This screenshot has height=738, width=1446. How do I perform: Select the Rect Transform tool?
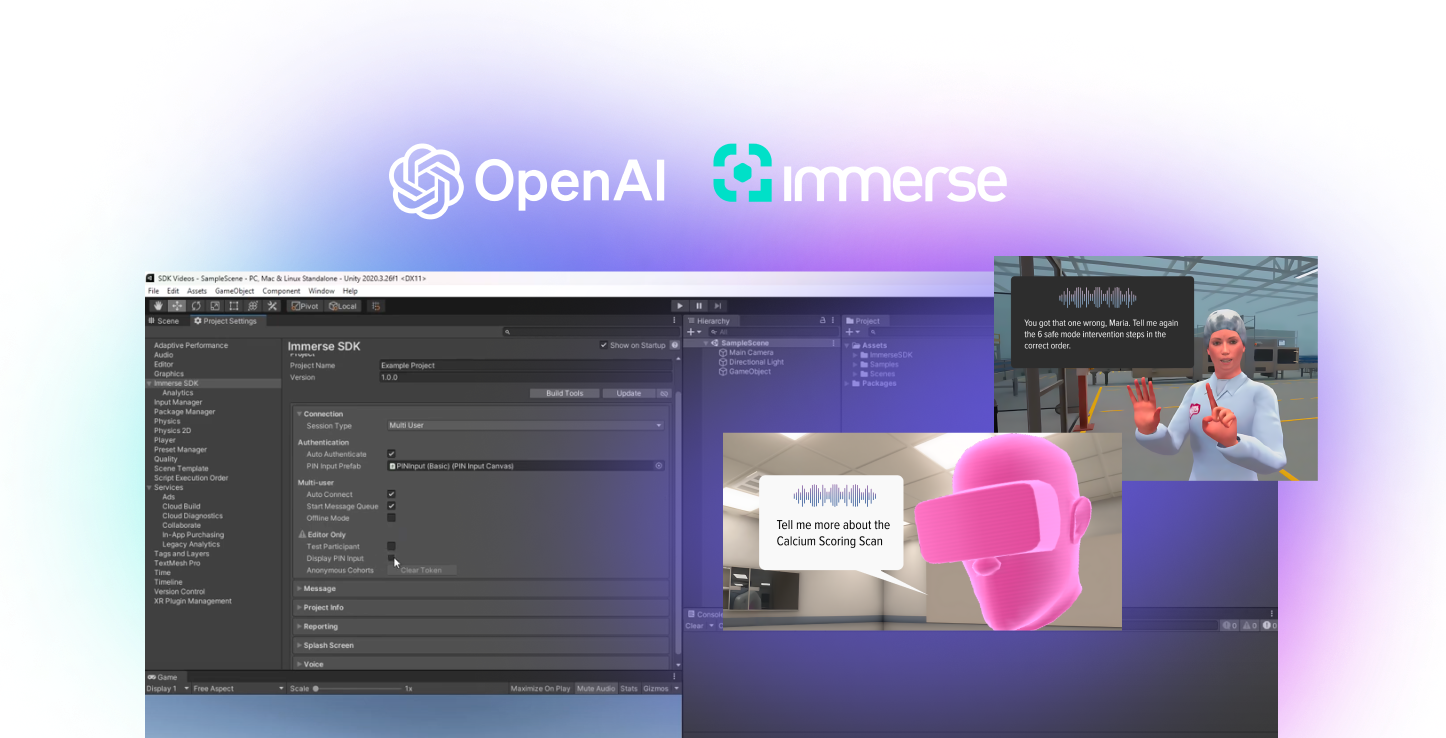[234, 306]
